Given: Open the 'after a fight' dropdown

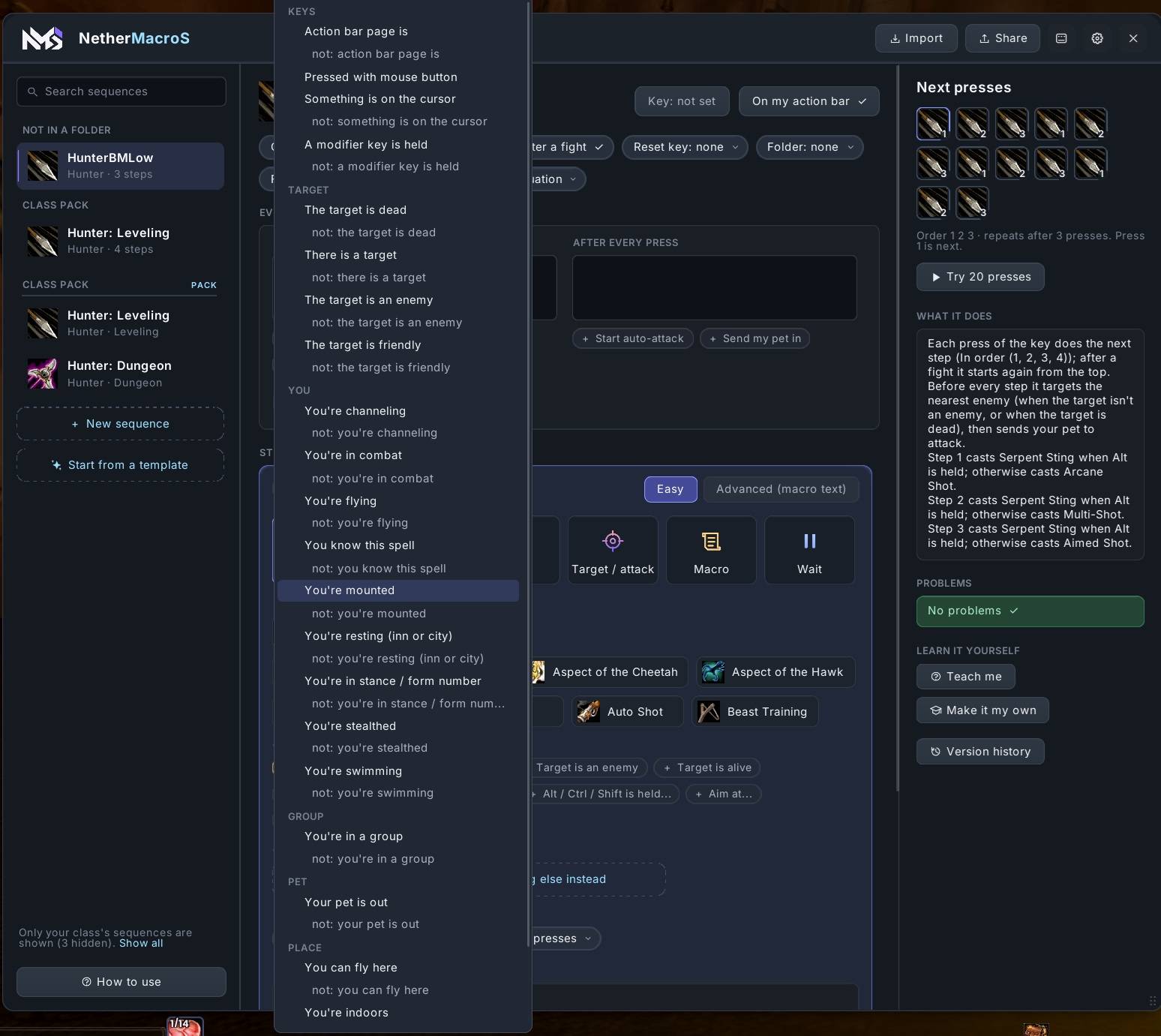Looking at the screenshot, I should 571,147.
